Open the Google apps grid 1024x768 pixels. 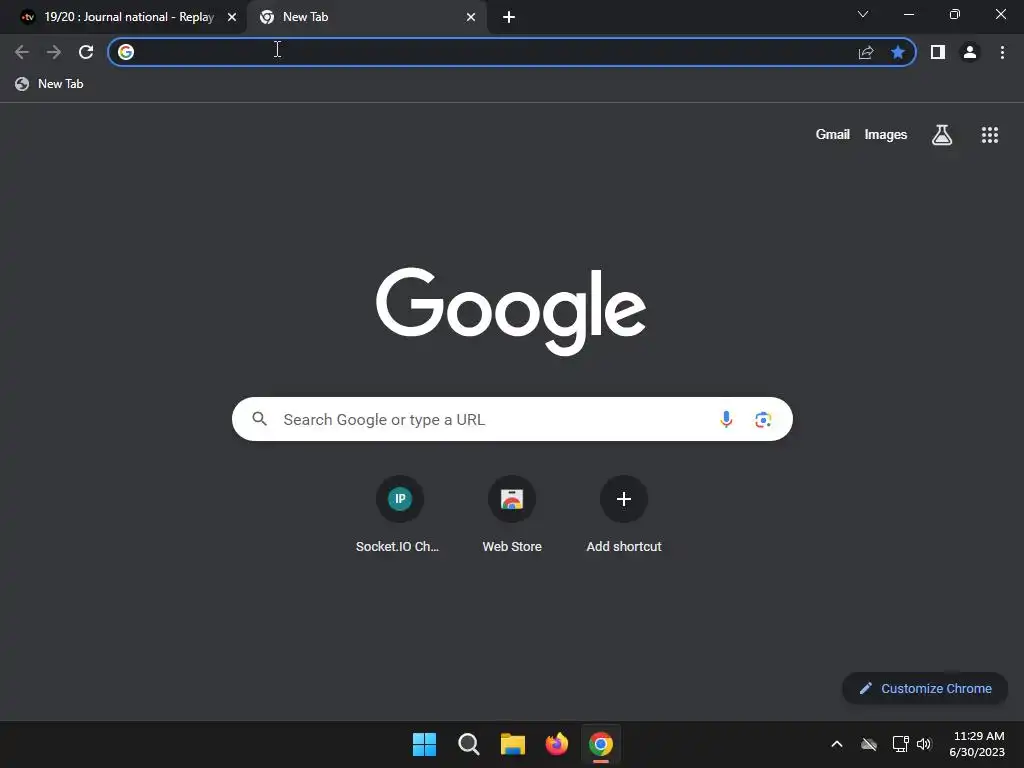tap(990, 135)
